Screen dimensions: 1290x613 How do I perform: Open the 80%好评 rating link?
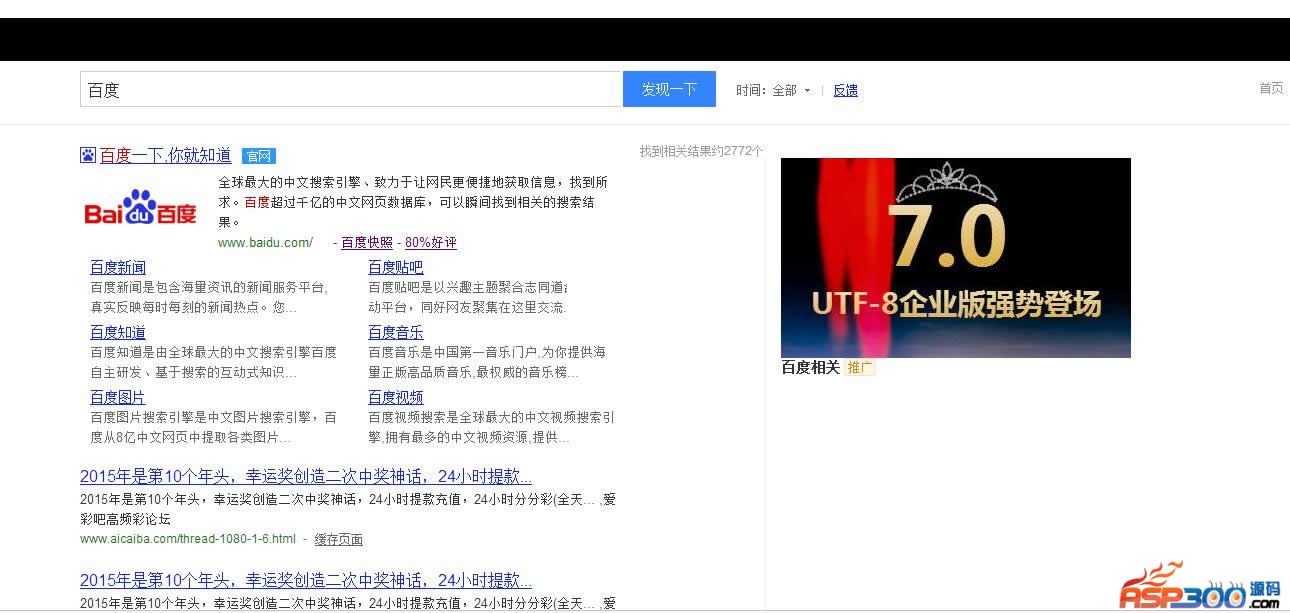pyautogui.click(x=431, y=242)
